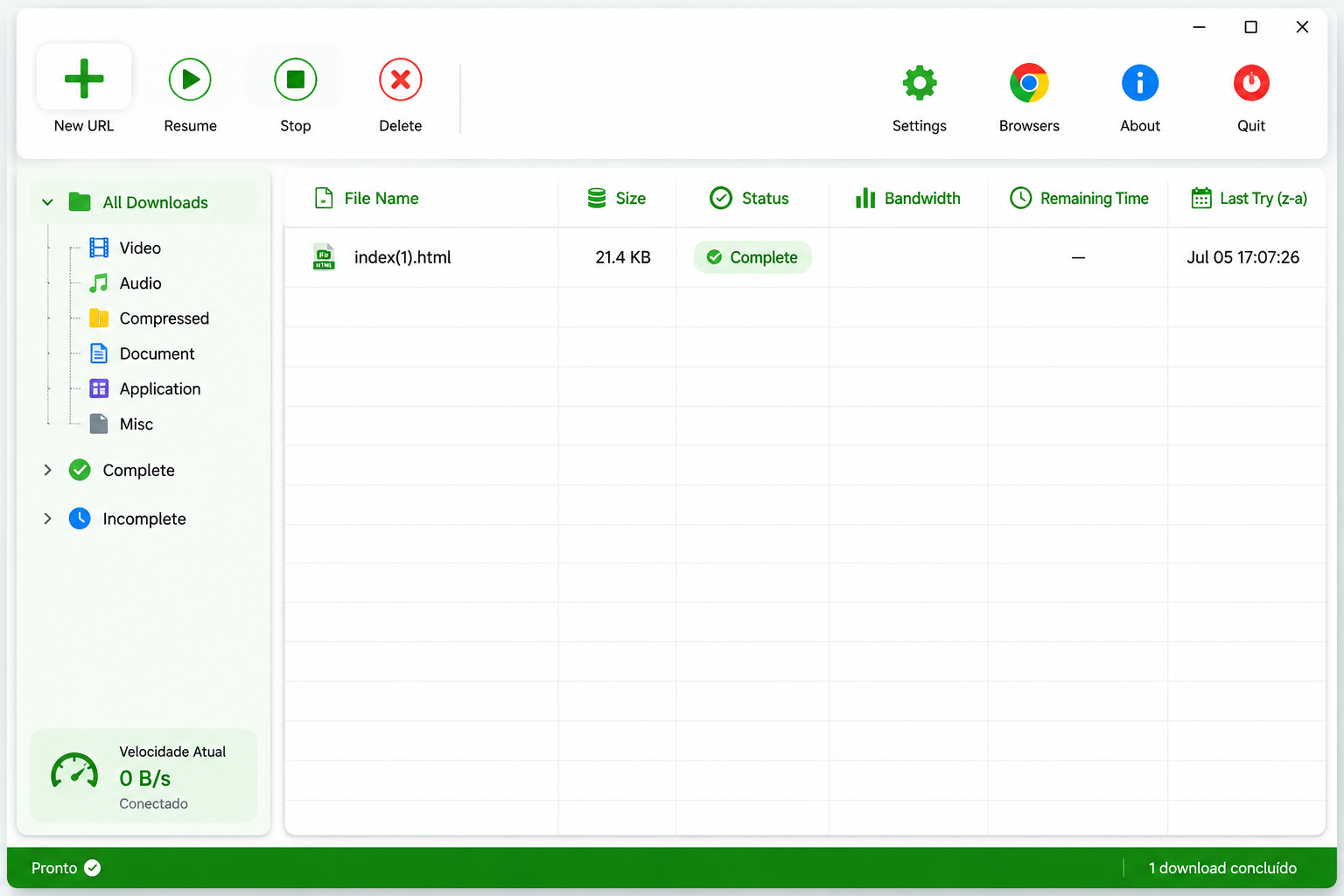This screenshot has height=896, width=1344.
Task: Minimize the download manager window
Action: coord(1200,27)
